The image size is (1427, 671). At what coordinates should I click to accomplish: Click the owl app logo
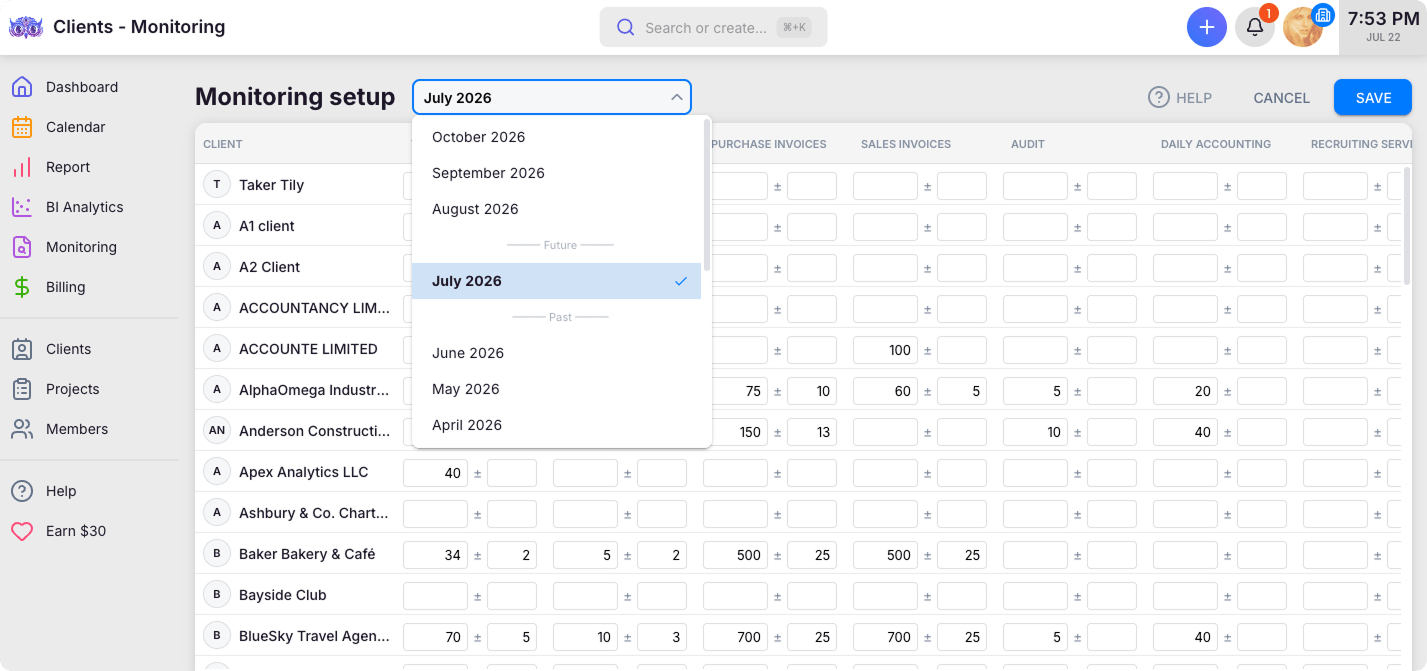[x=25, y=27]
